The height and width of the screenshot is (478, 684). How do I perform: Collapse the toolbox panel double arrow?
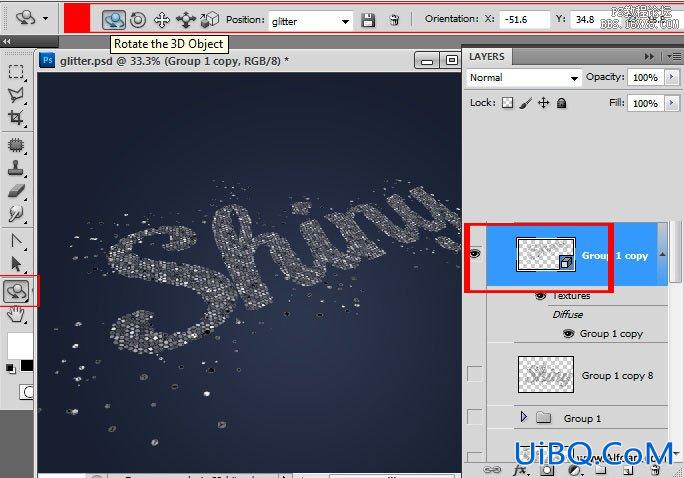click(6, 41)
